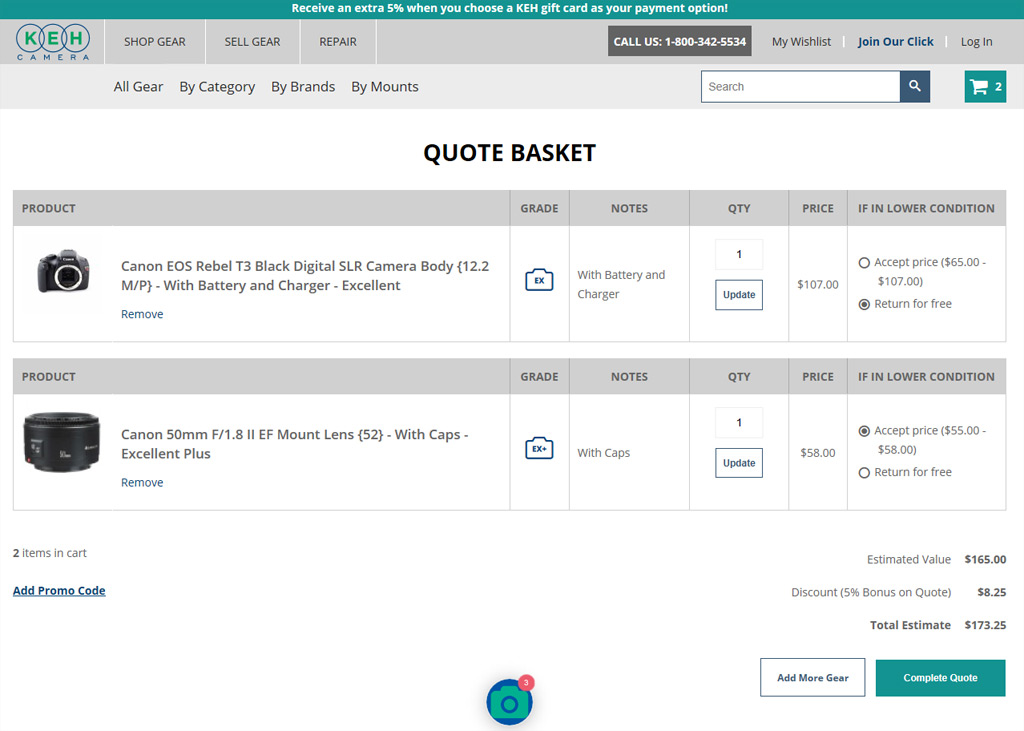1024x731 pixels.
Task: Expand the By Brands navigation
Action: pos(303,87)
